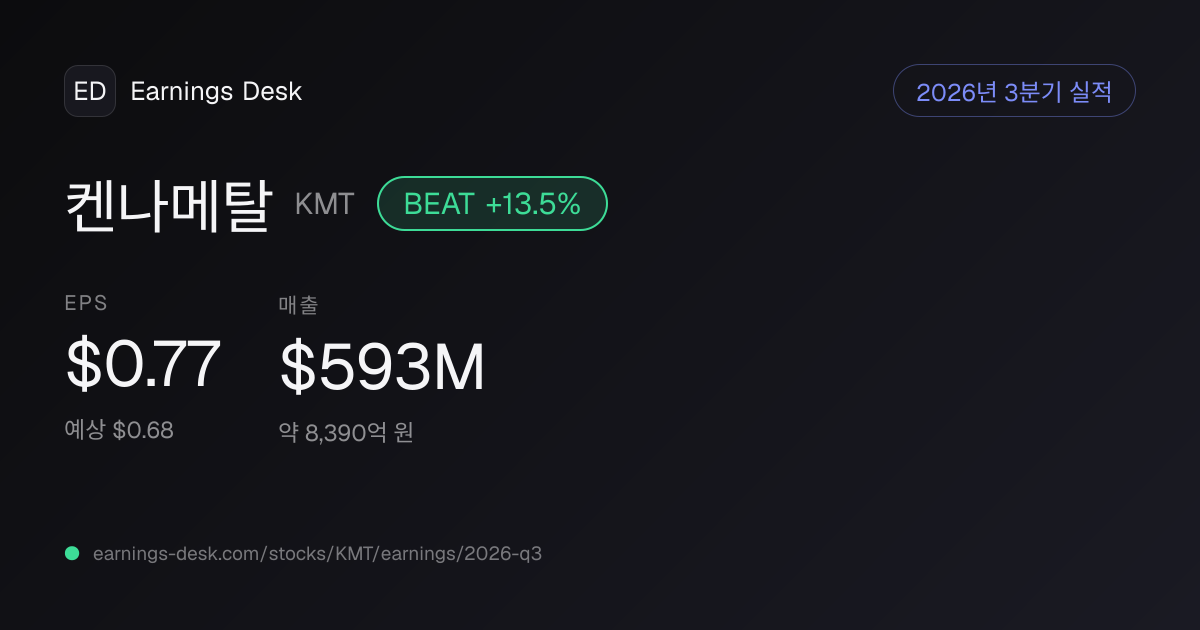Select the 매출 revenue label
Viewport: 1200px width, 630px height.
point(298,305)
